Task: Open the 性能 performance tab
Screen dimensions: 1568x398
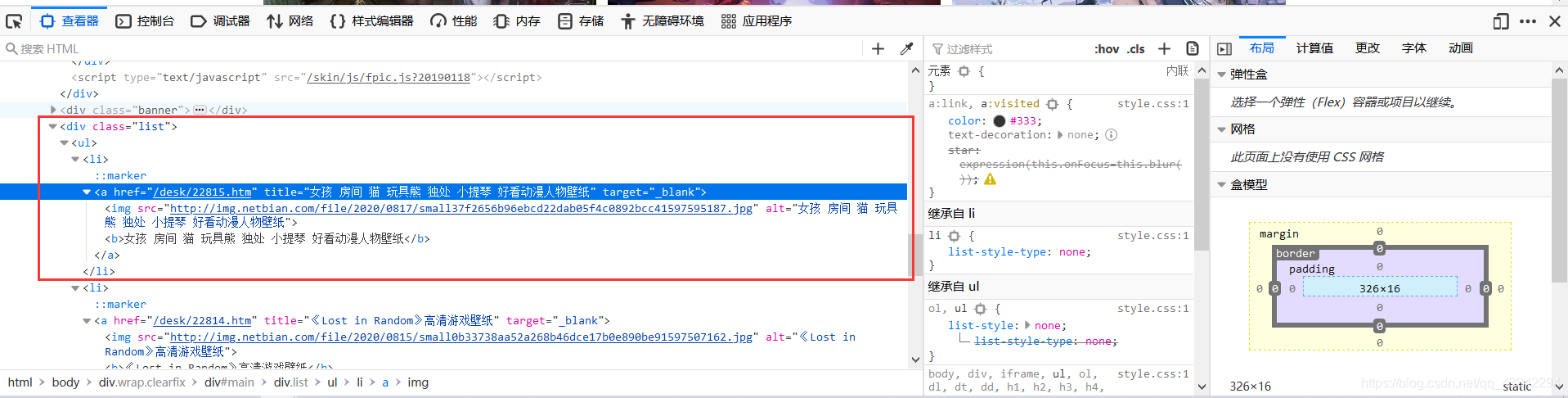Action: coord(454,21)
